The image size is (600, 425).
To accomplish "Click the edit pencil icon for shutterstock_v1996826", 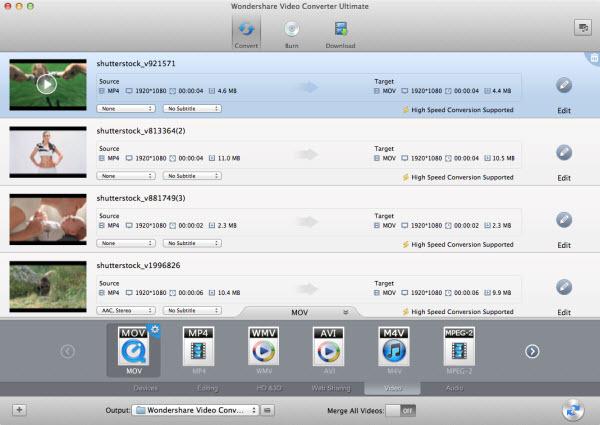I will 564,287.
